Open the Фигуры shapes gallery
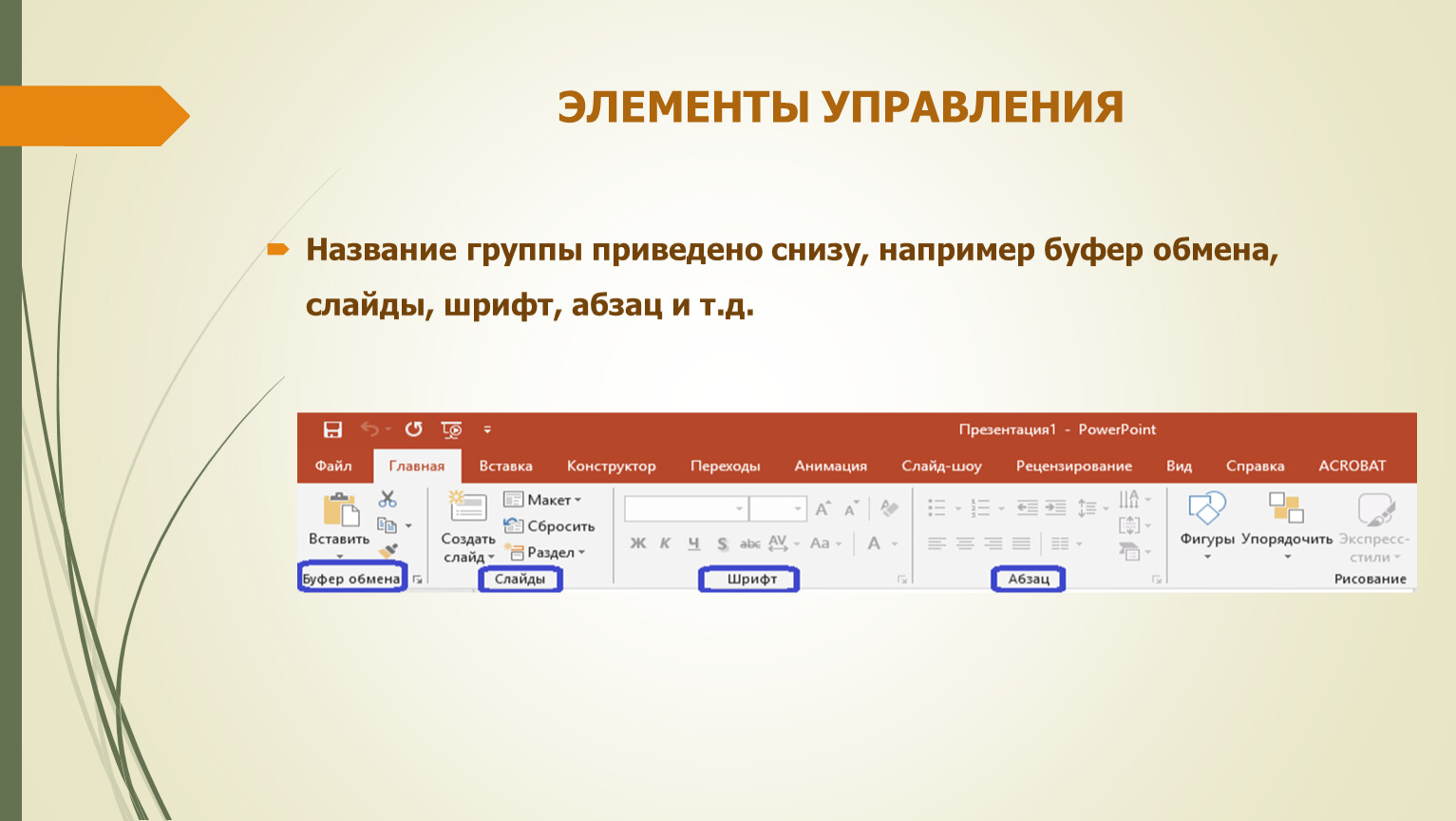The width and height of the screenshot is (1456, 821). click(x=1207, y=510)
